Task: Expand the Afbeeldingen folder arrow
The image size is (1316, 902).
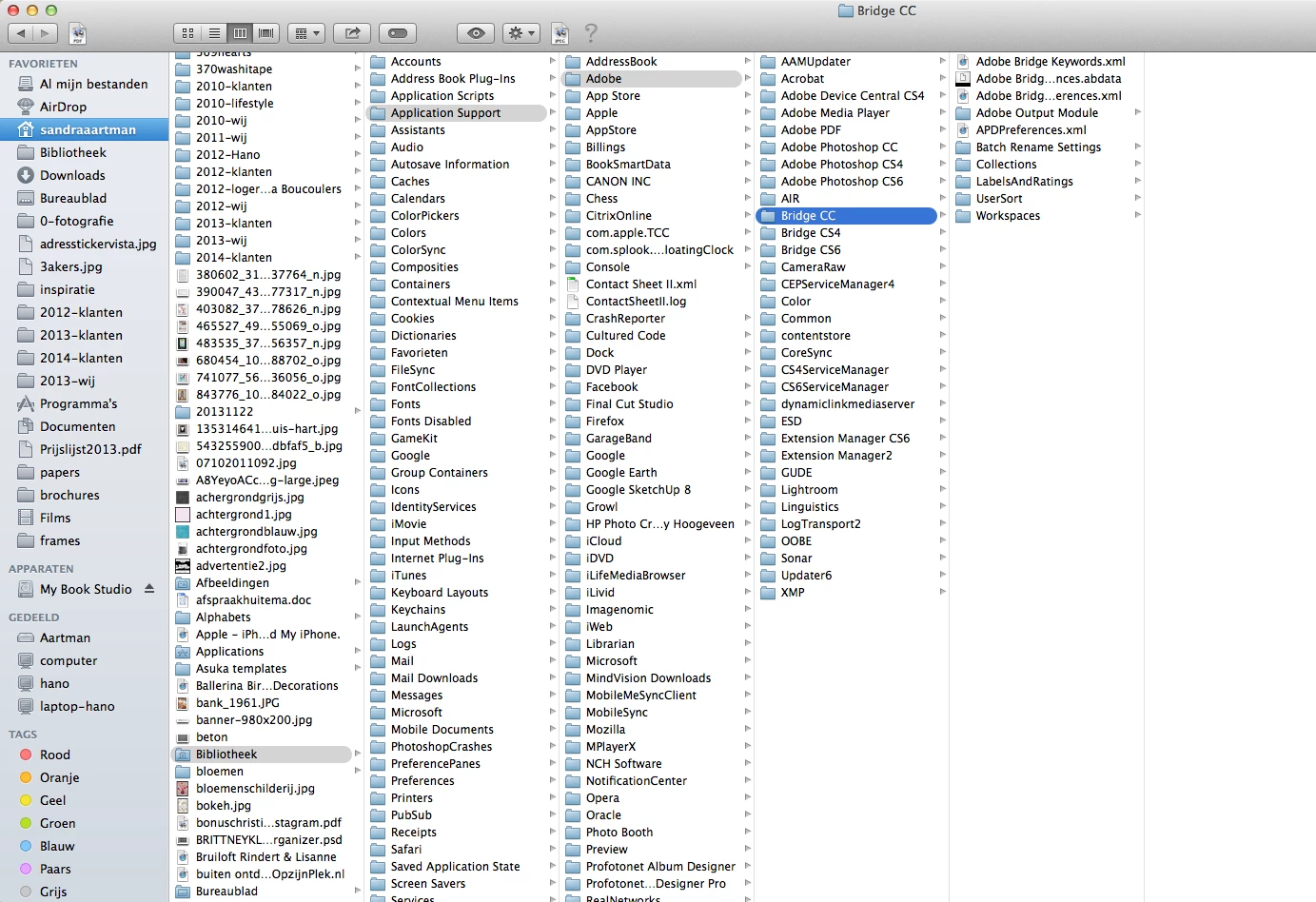Action: click(x=358, y=582)
